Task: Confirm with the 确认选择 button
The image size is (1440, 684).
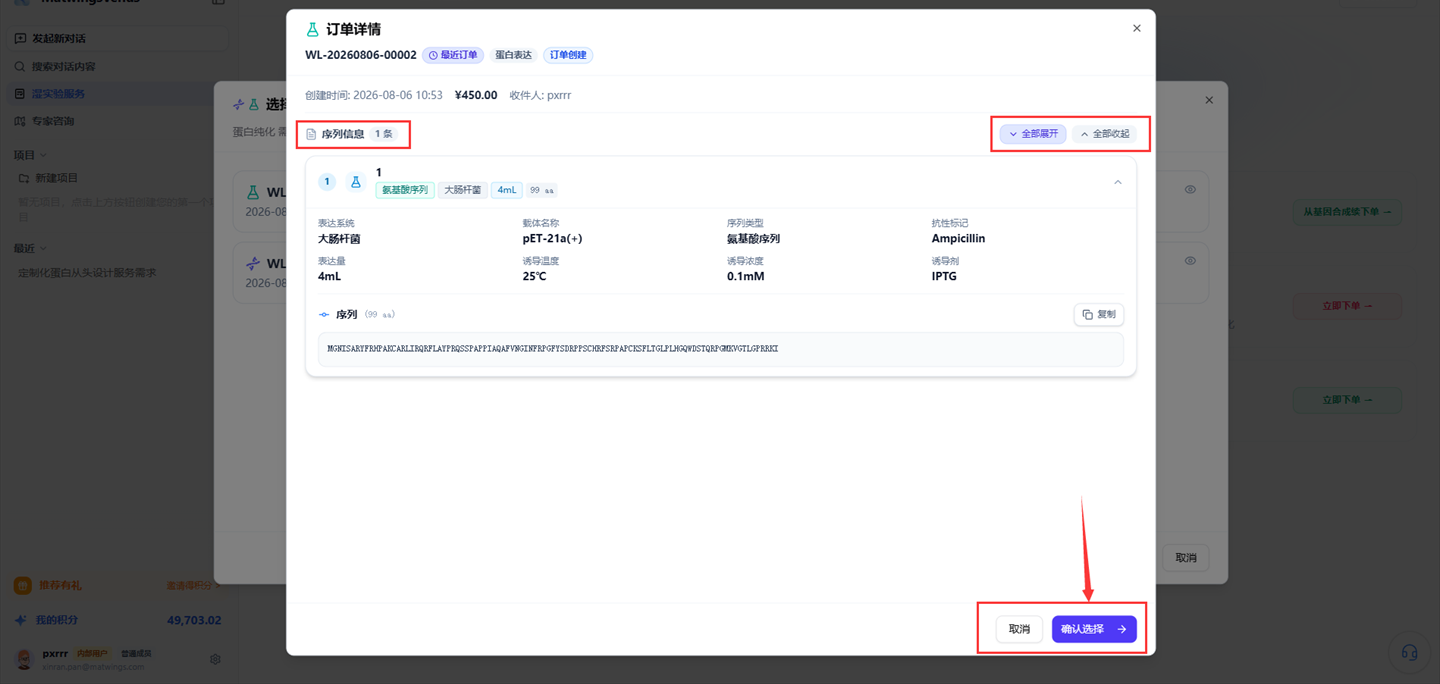Action: pos(1094,629)
